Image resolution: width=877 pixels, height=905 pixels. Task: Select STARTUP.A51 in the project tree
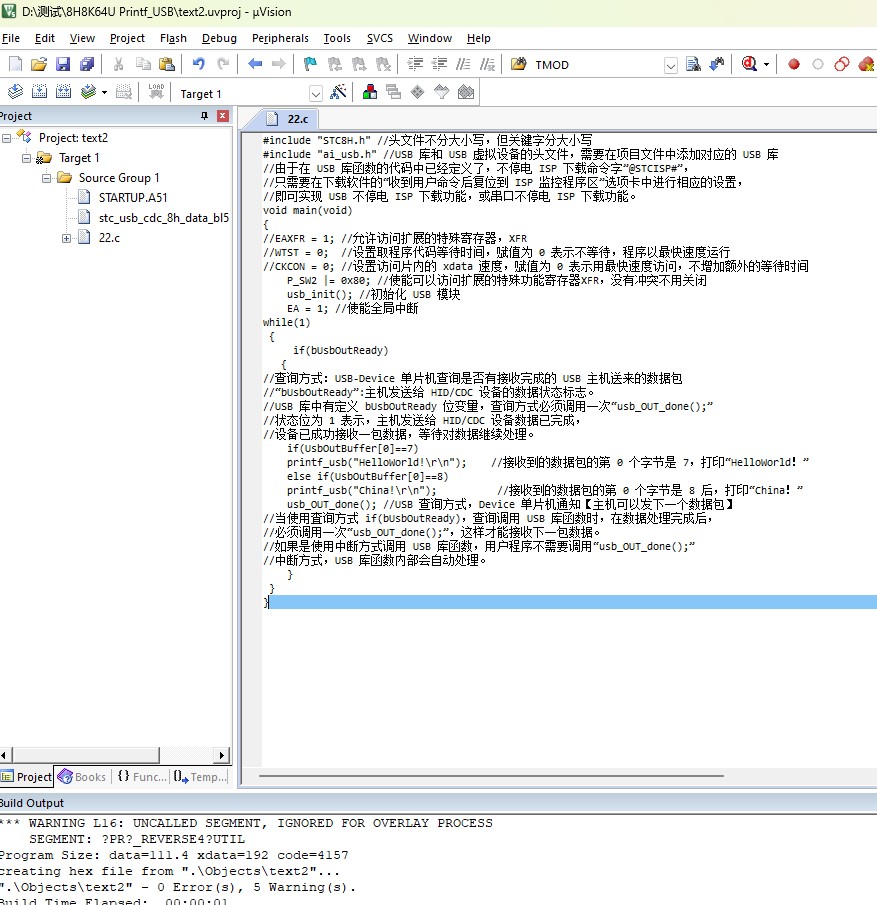133,198
